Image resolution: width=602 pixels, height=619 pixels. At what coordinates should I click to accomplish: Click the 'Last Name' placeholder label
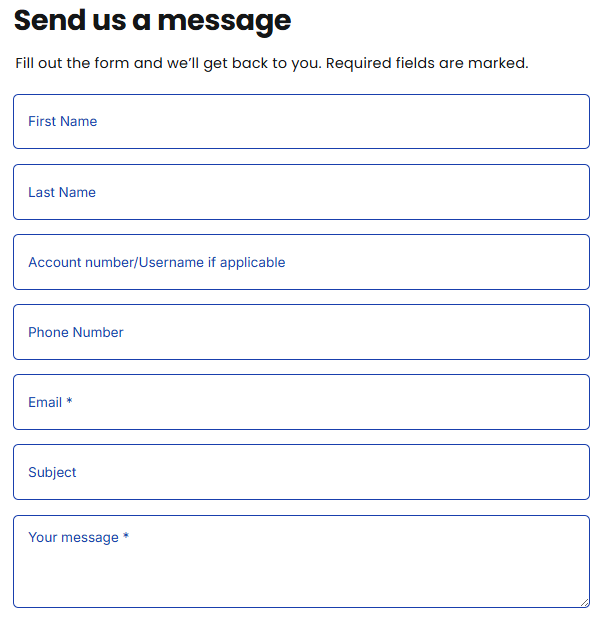(x=62, y=192)
